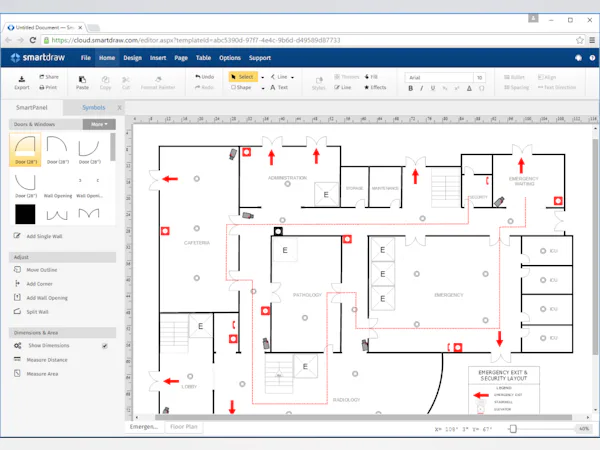The image size is (600, 450).
Task: Click the notification bell icon
Action: (x=578, y=58)
